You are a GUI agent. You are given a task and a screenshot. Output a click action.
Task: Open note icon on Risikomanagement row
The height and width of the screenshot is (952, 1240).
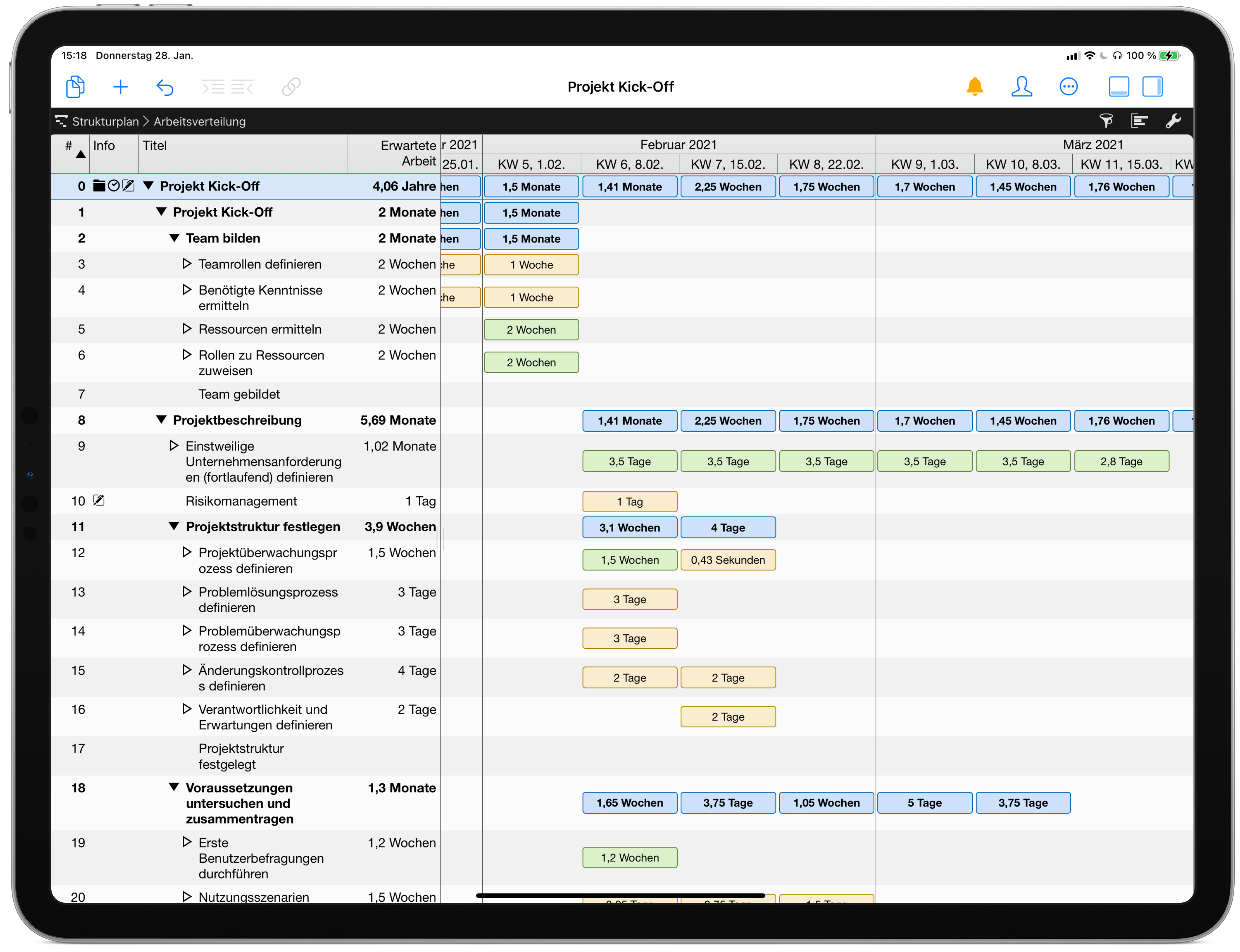pos(98,500)
